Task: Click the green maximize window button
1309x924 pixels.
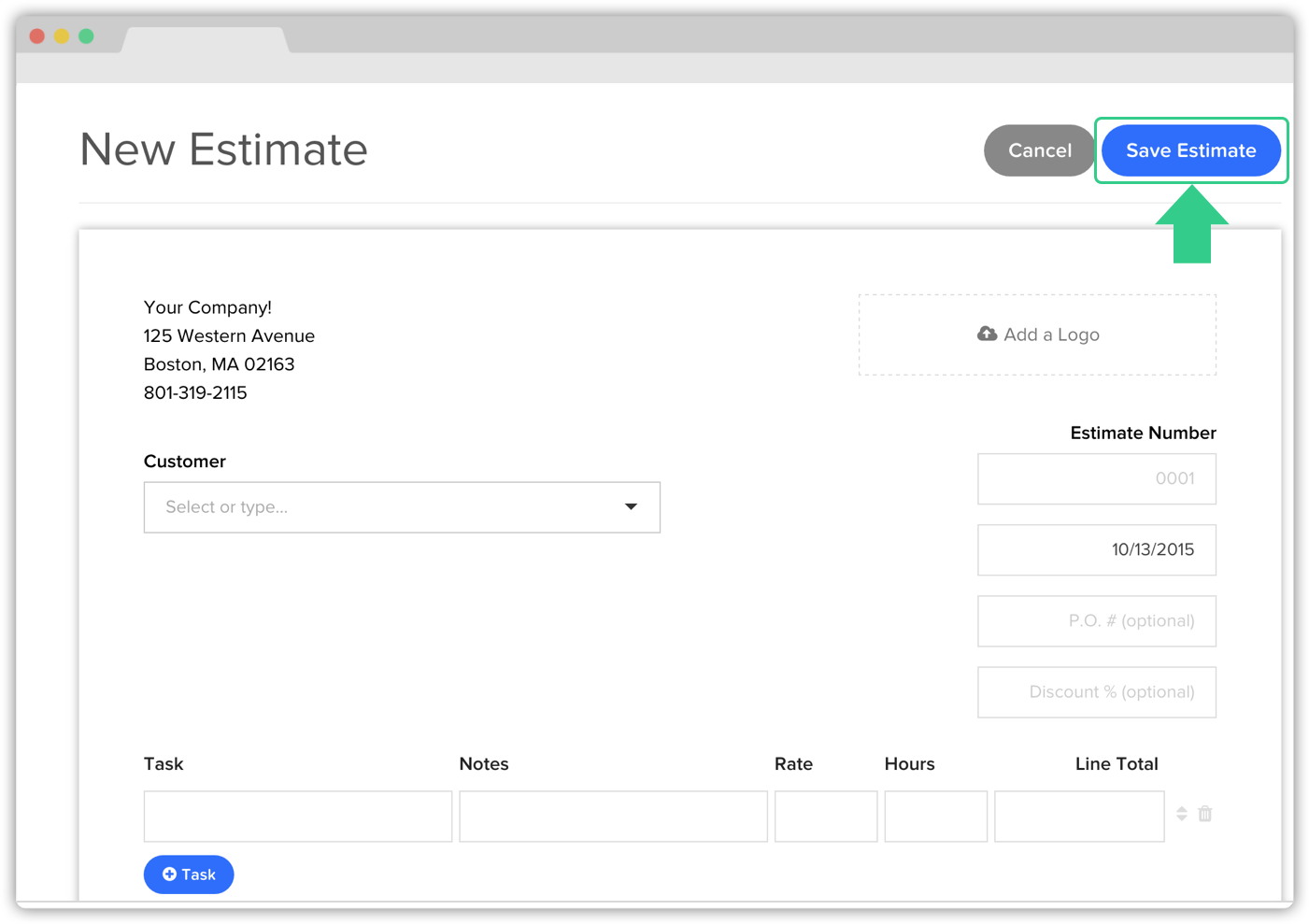Action: pos(86,36)
